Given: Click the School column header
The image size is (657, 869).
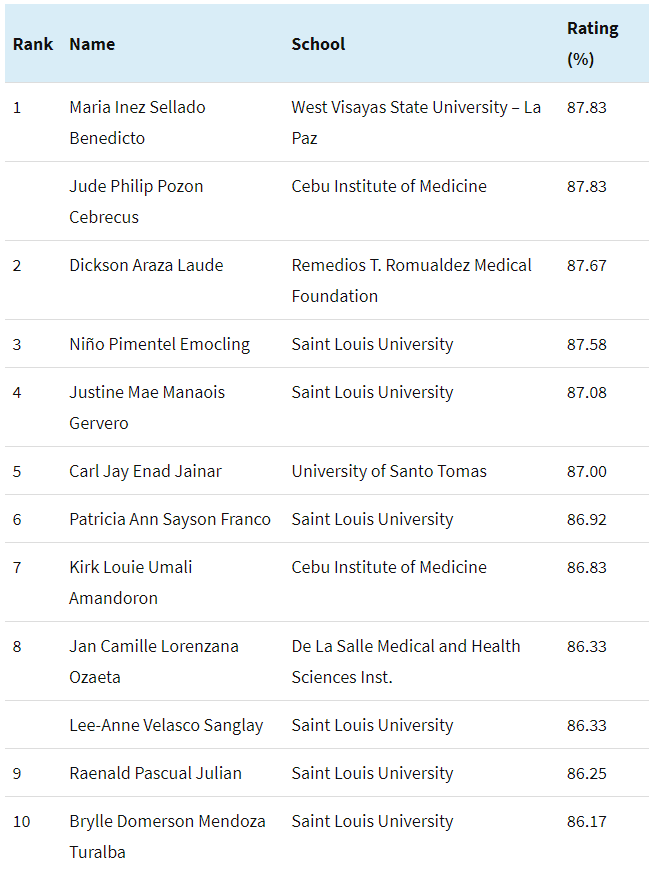Looking at the screenshot, I should (318, 44).
